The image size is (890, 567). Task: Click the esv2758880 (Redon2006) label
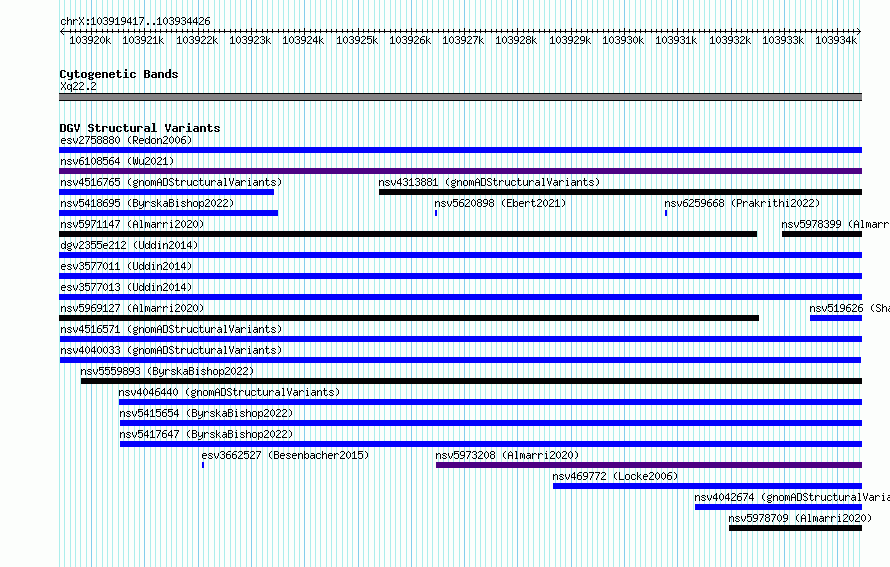[126, 140]
